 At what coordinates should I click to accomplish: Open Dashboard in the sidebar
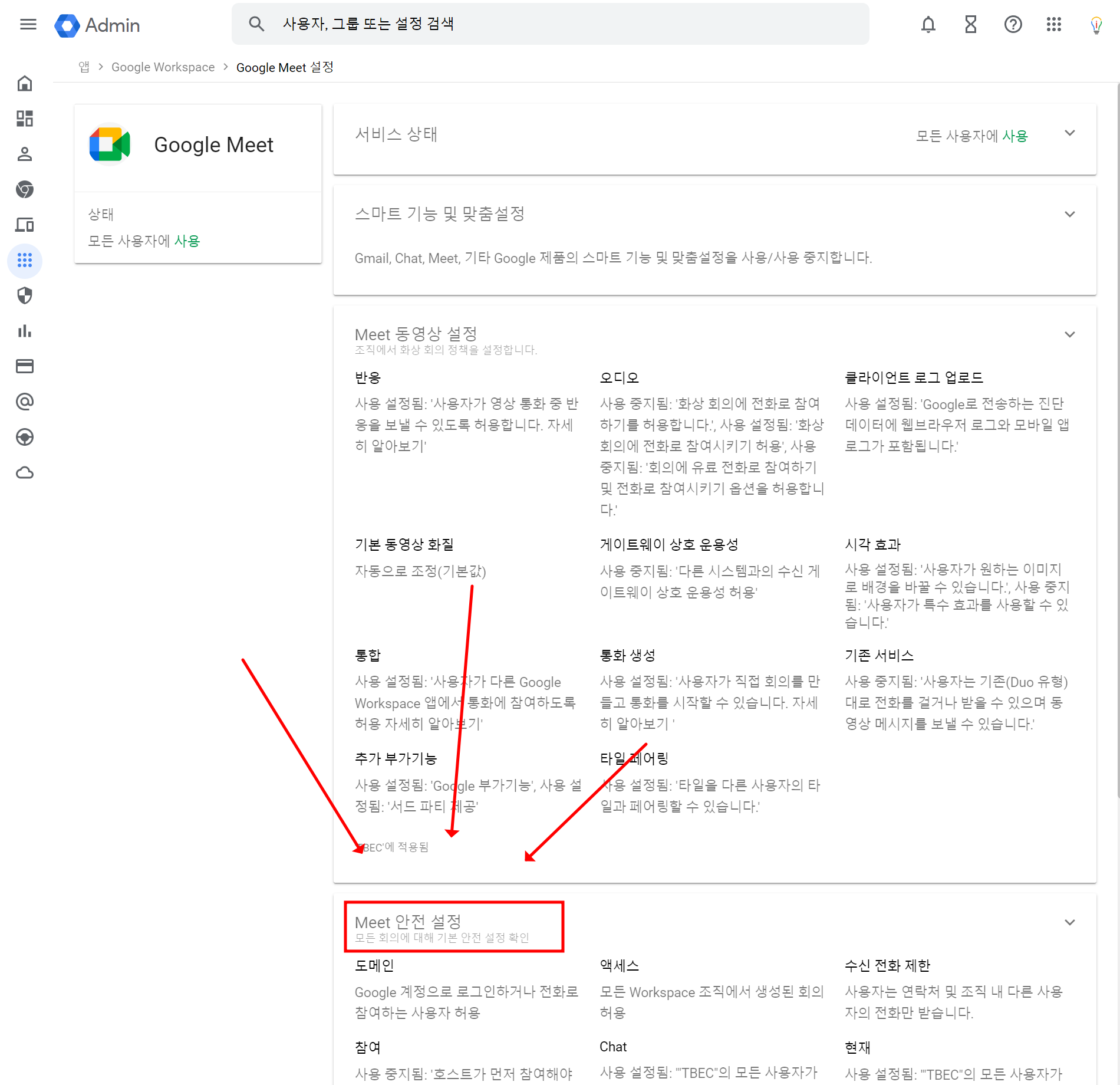(25, 119)
